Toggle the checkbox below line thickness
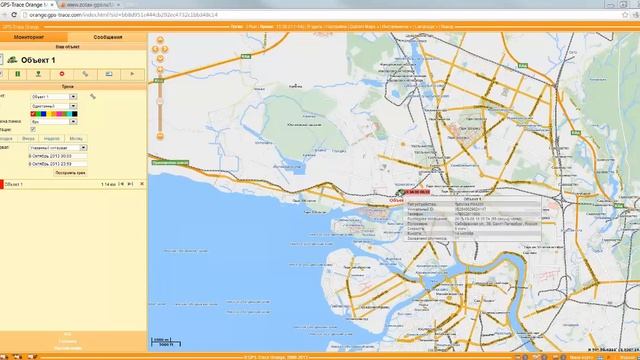Image resolution: width=640 pixels, height=360 pixels. 33,129
